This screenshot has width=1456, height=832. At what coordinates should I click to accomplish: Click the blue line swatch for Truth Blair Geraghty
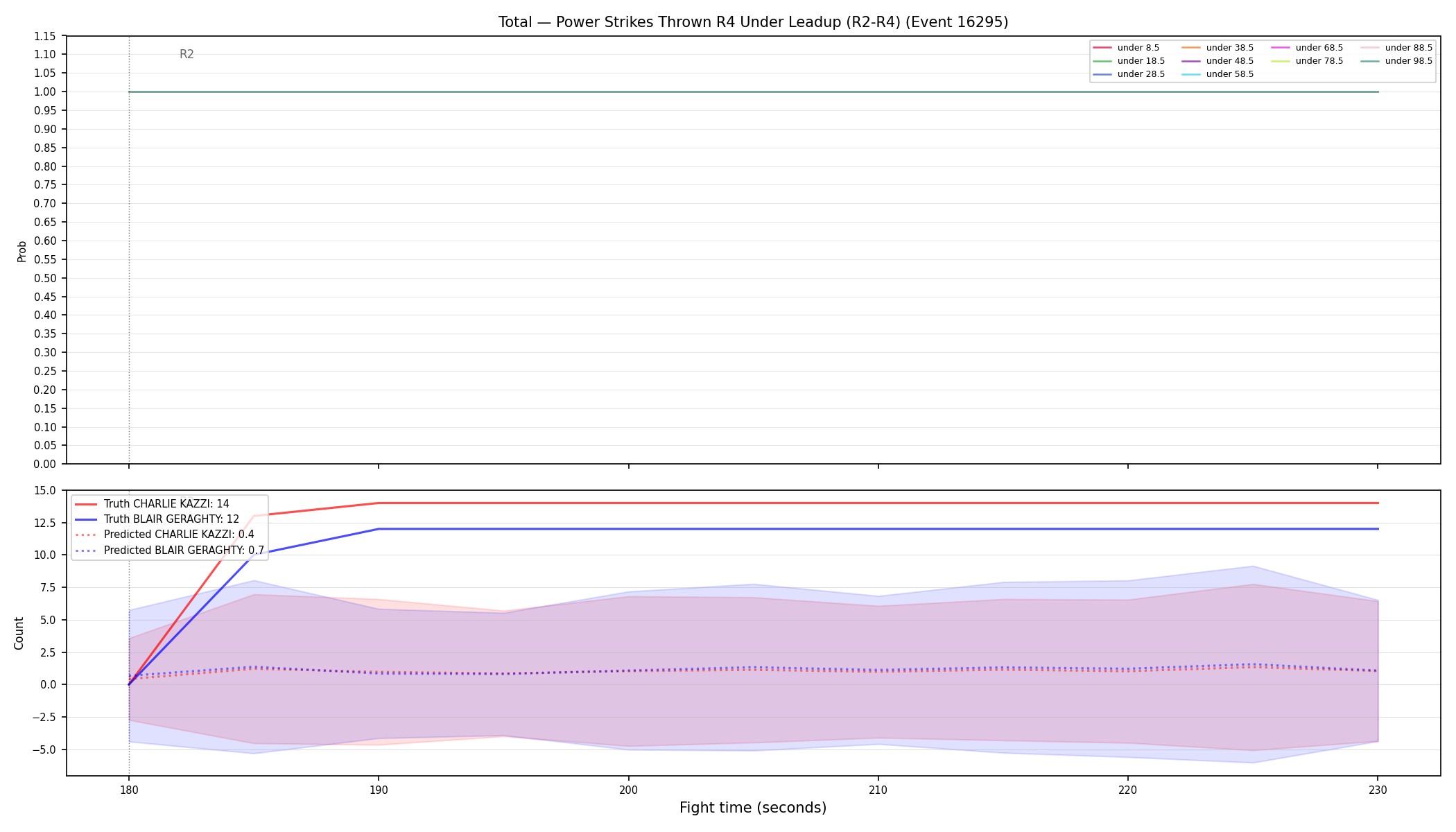85,519
